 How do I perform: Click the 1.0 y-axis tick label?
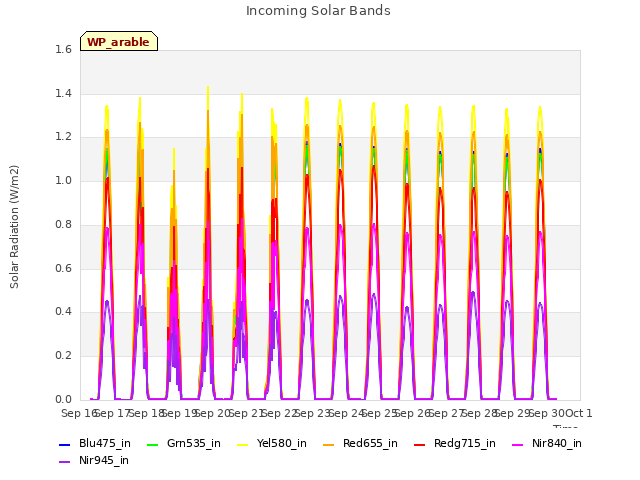[x=63, y=180]
